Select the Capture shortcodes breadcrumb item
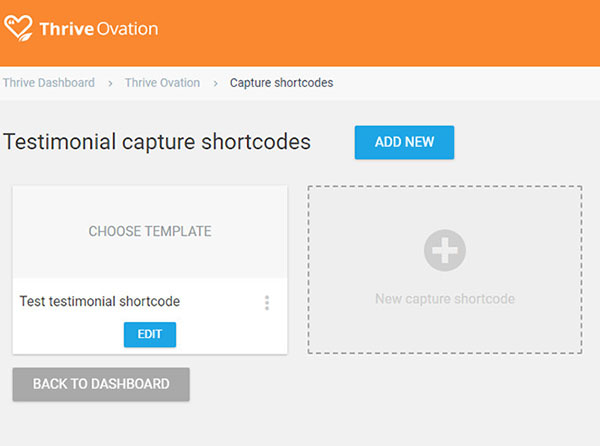Viewport: 600px width, 446px height. (x=281, y=83)
